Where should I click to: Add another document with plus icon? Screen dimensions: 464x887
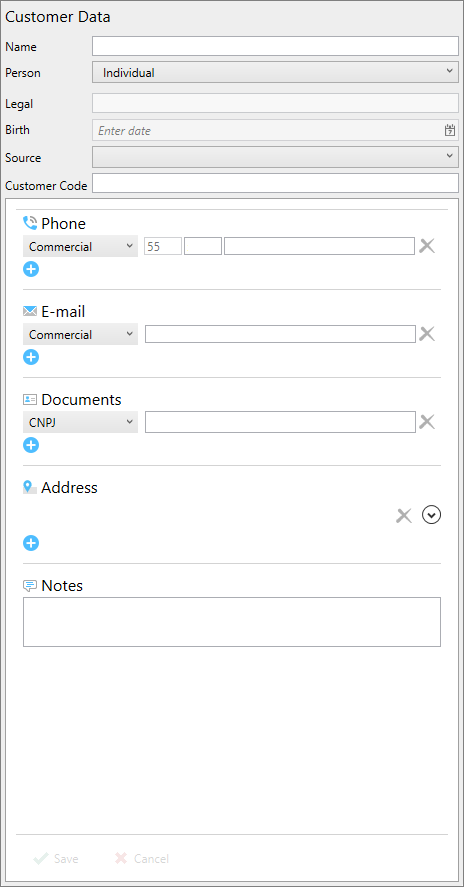pos(31,445)
